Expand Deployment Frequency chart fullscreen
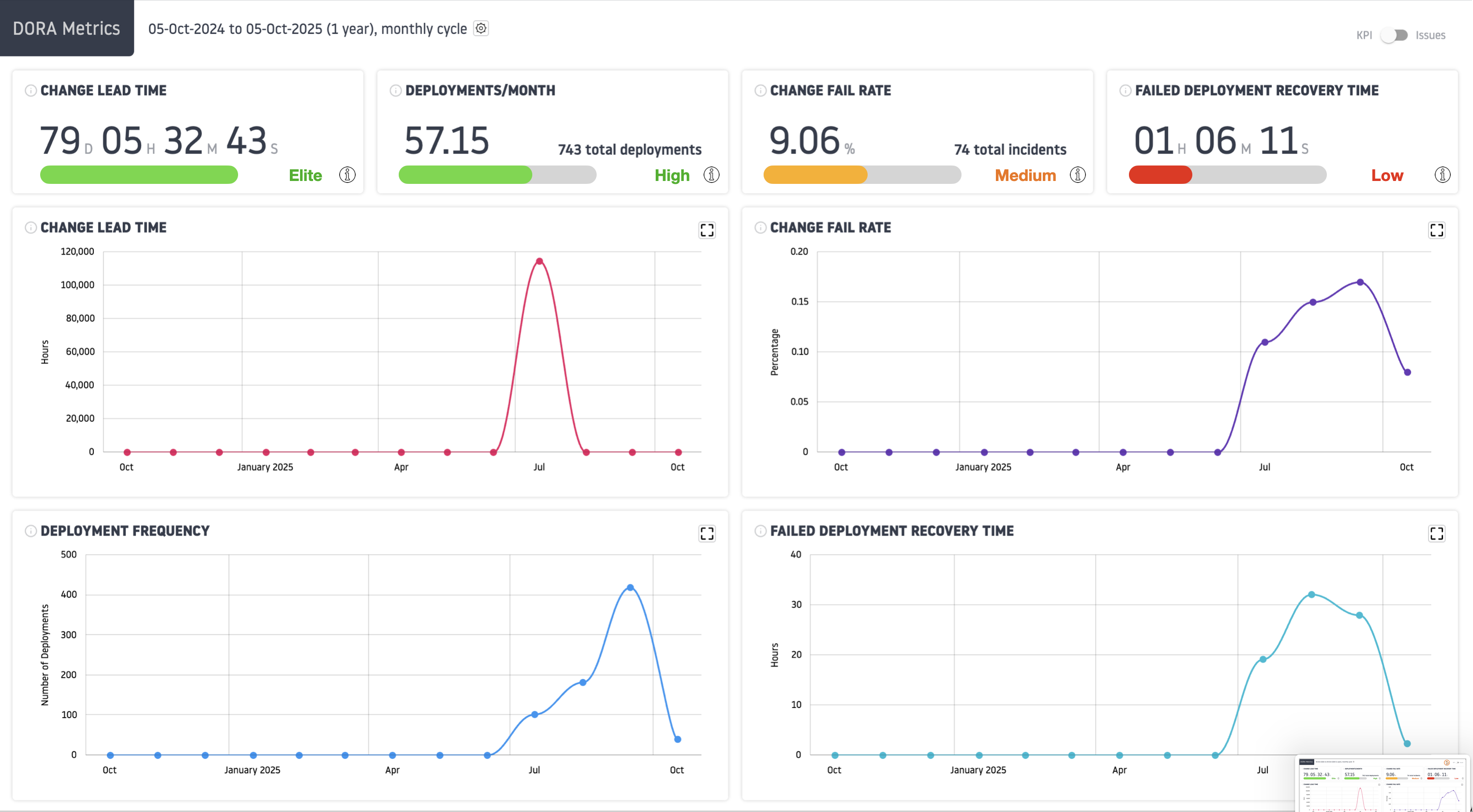This screenshot has height=812, width=1473. coord(707,533)
